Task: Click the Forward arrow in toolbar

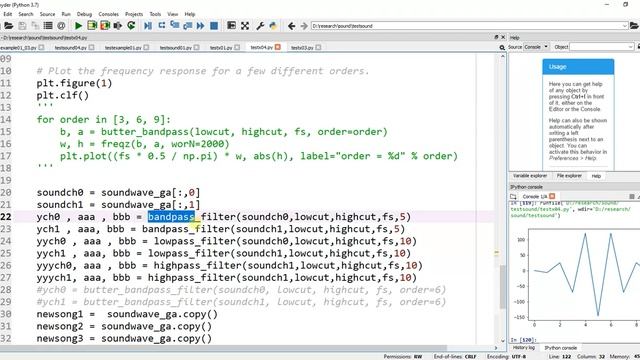Action: (x=304, y=26)
